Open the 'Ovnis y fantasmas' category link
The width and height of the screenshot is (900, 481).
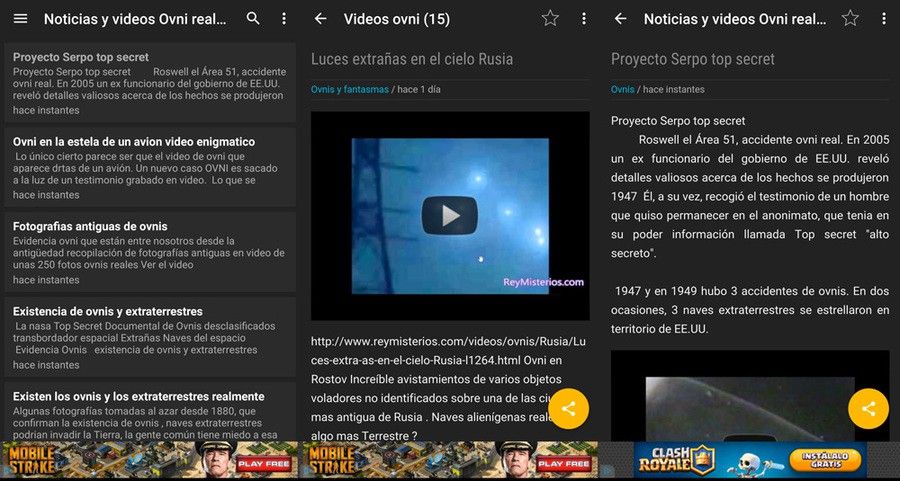coord(350,90)
